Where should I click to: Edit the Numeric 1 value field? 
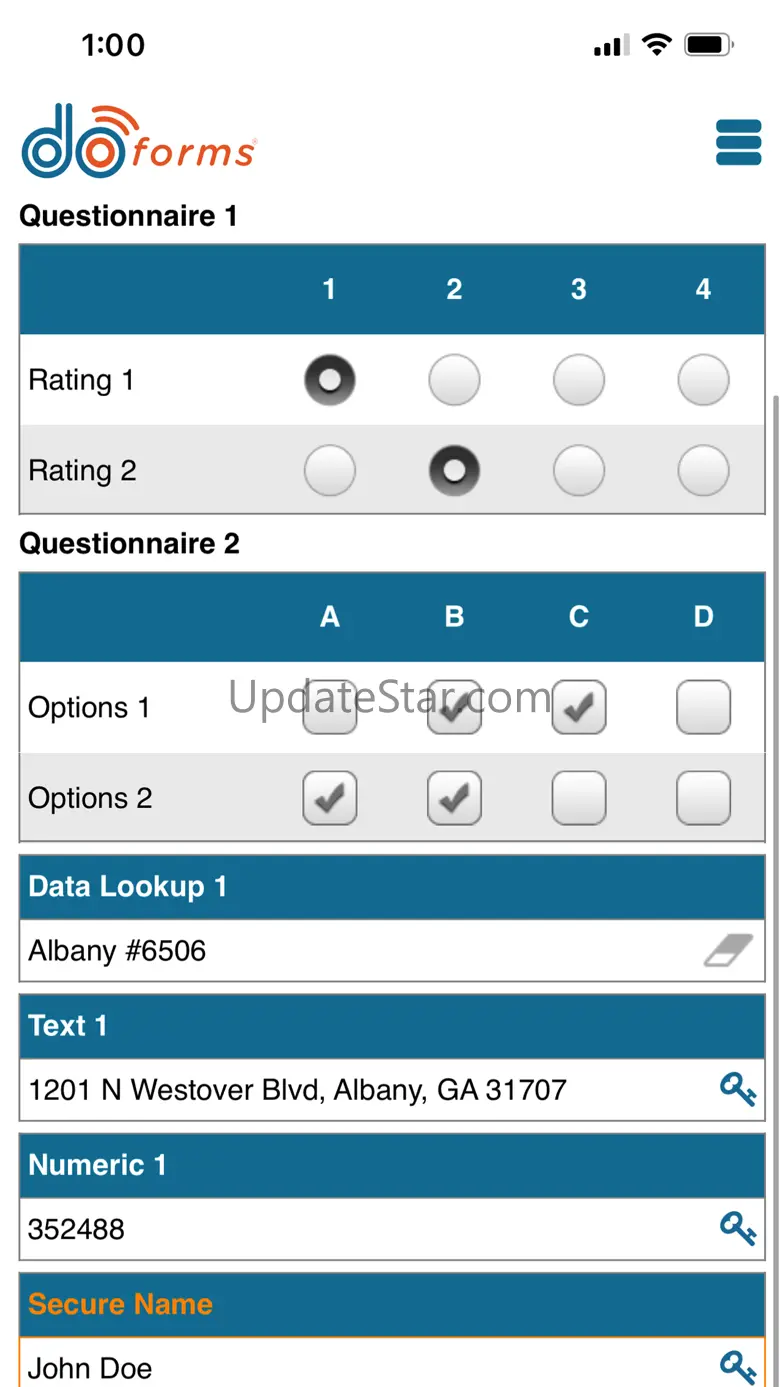click(x=350, y=1228)
